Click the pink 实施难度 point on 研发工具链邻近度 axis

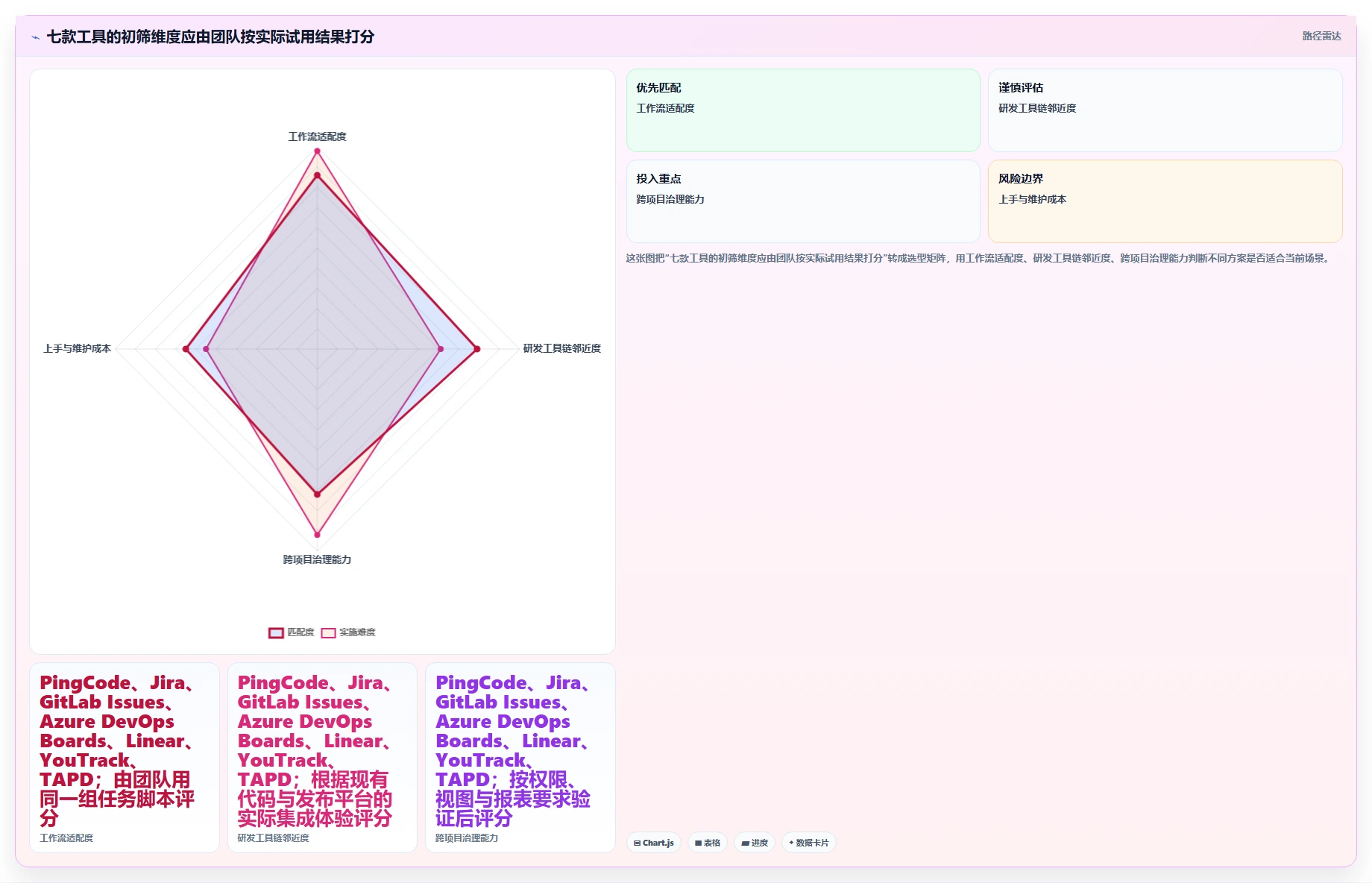coord(441,349)
